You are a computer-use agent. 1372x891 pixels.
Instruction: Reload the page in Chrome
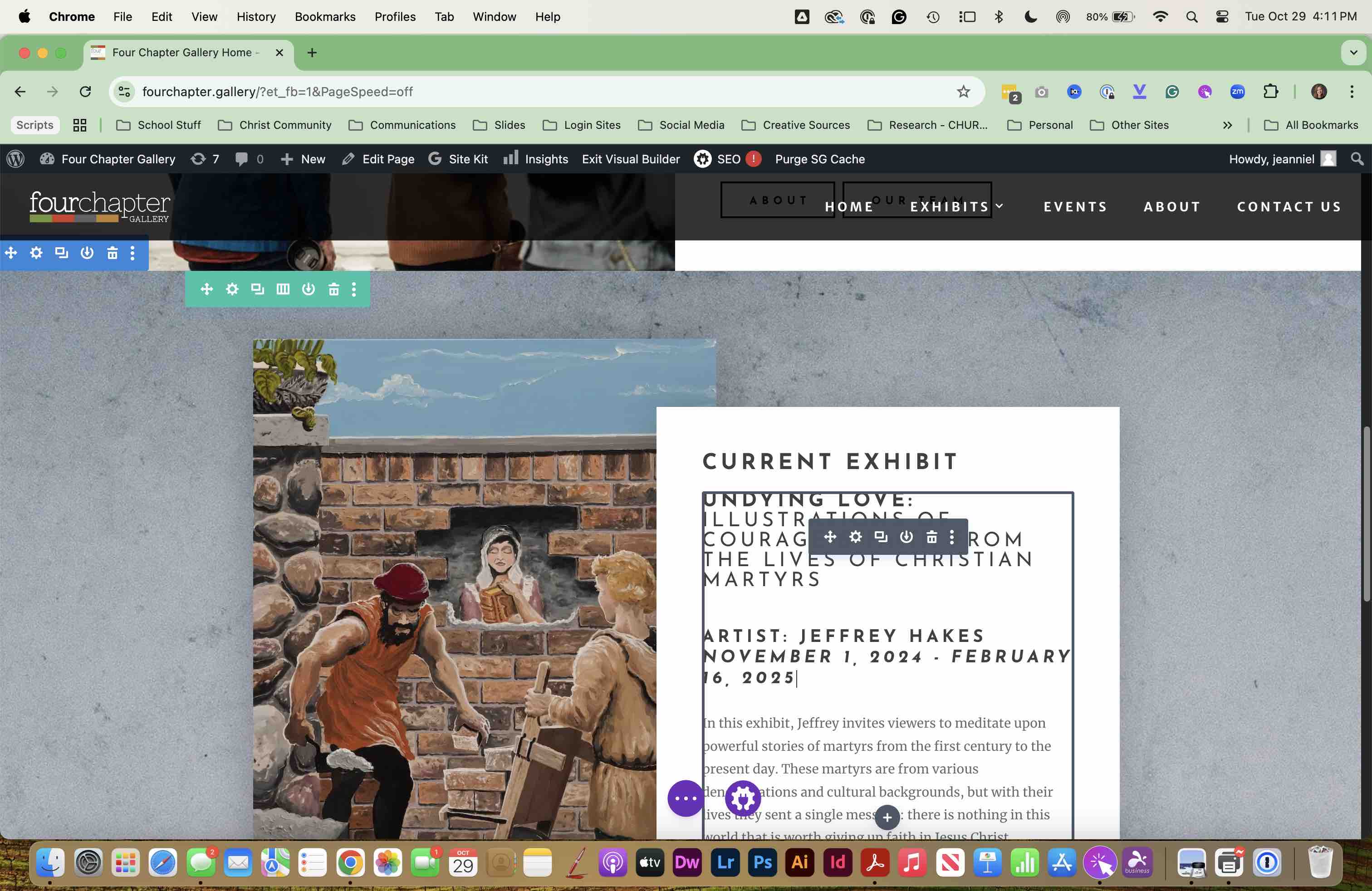pos(85,92)
